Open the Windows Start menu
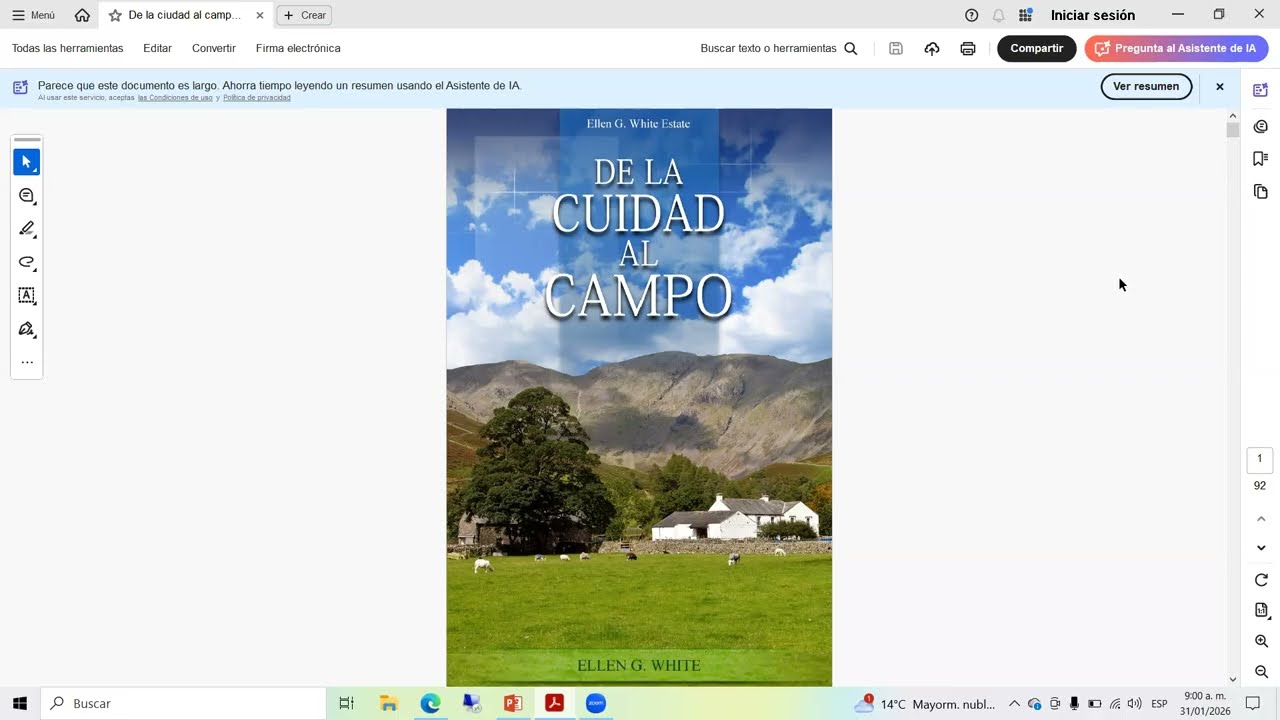Screen dimensions: 1280x720 pos(19,703)
